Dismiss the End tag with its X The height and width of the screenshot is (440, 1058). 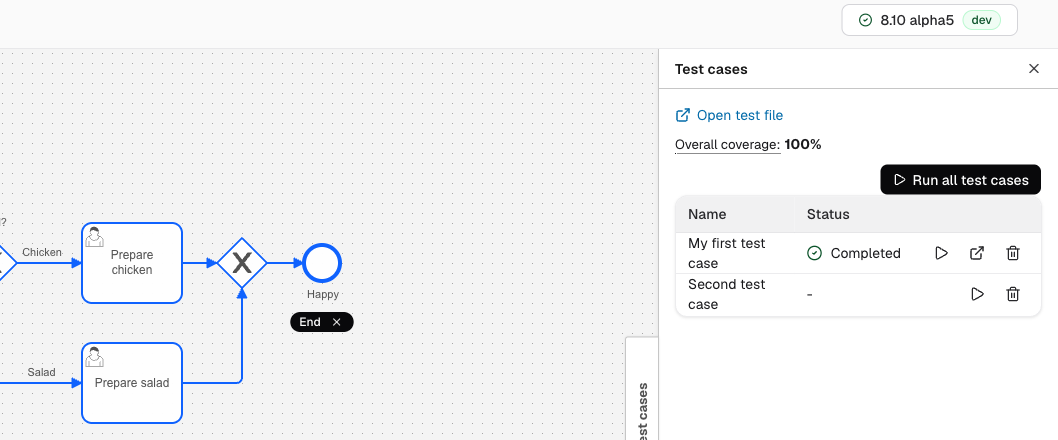337,322
